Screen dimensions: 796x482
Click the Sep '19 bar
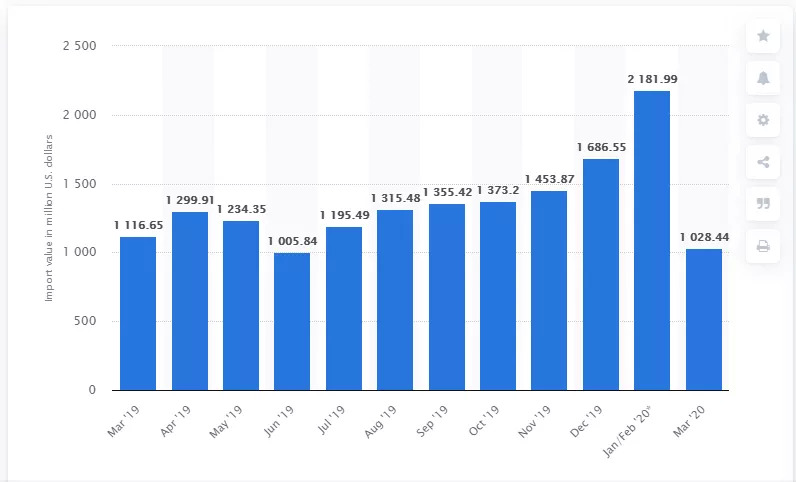point(446,297)
